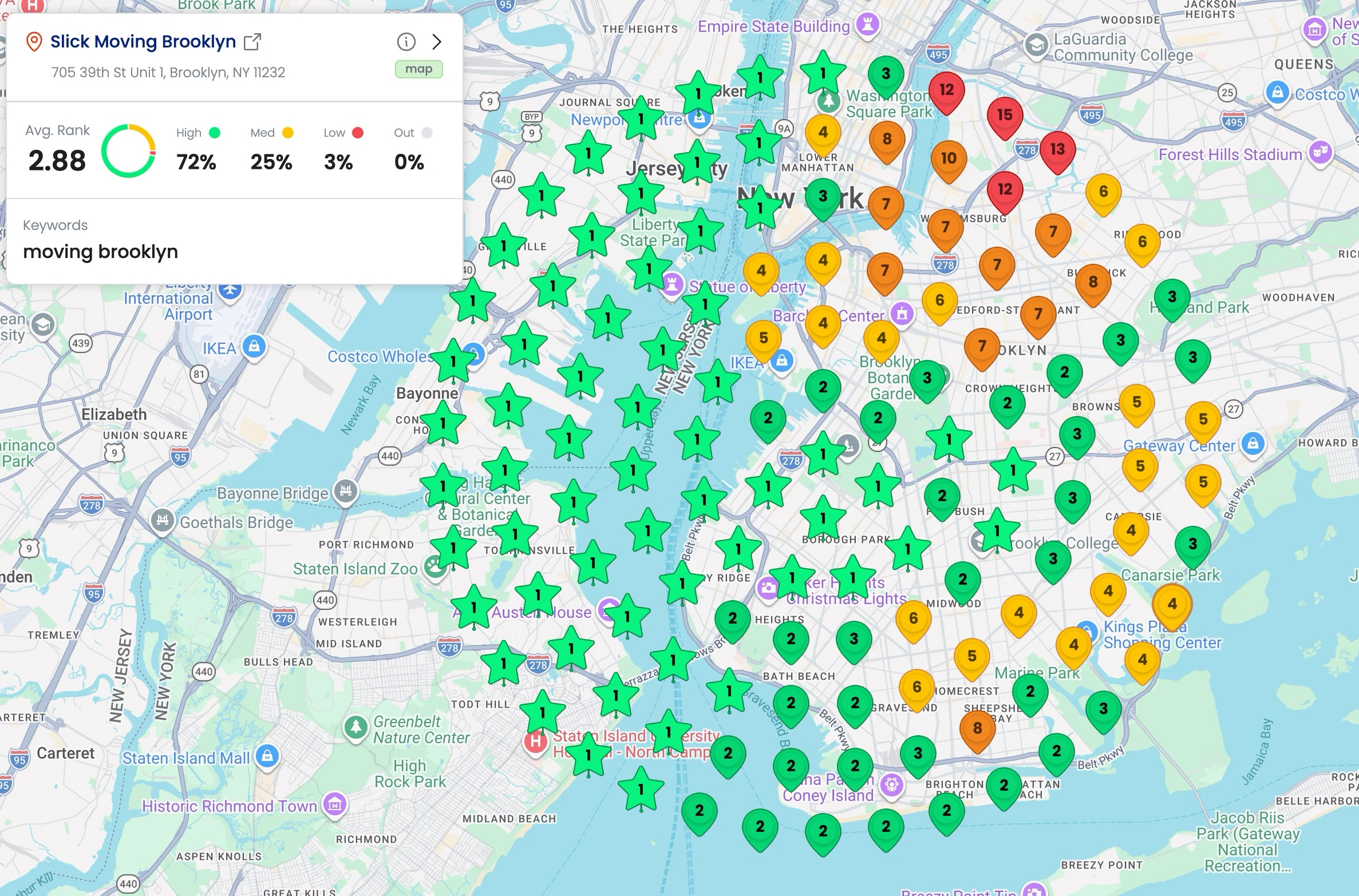Open the external link icon beside Slick Moving Brooklyn
The height and width of the screenshot is (896, 1359).
[252, 42]
